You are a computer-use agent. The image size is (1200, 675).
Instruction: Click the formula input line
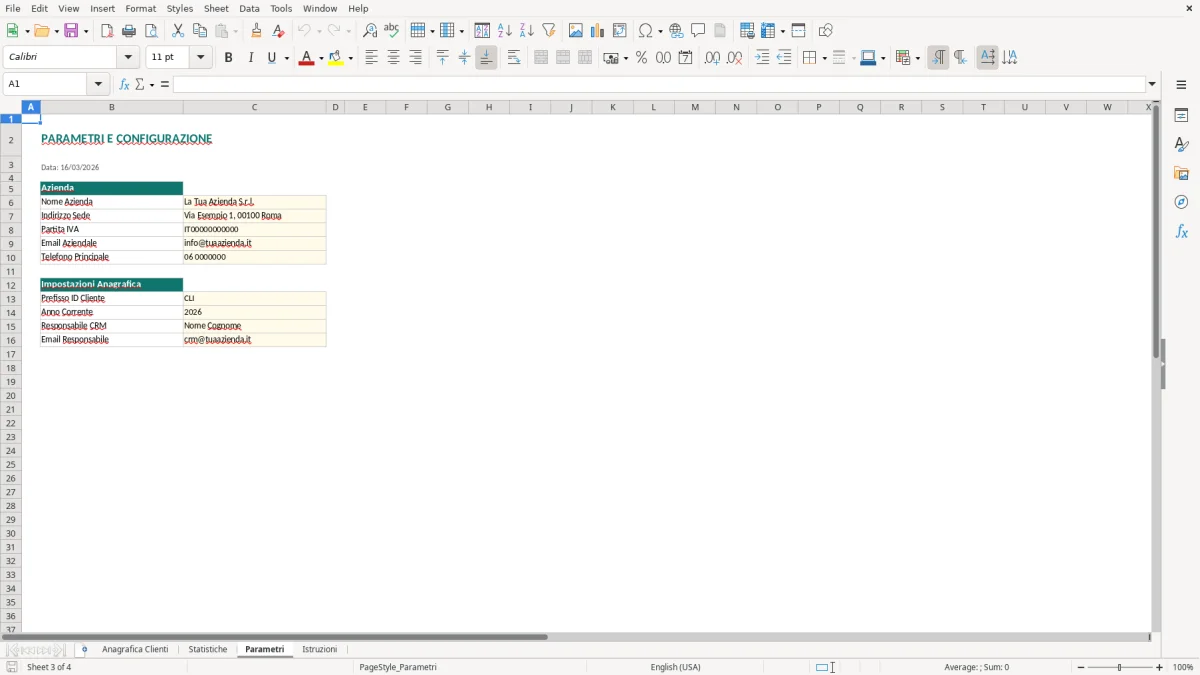659,84
